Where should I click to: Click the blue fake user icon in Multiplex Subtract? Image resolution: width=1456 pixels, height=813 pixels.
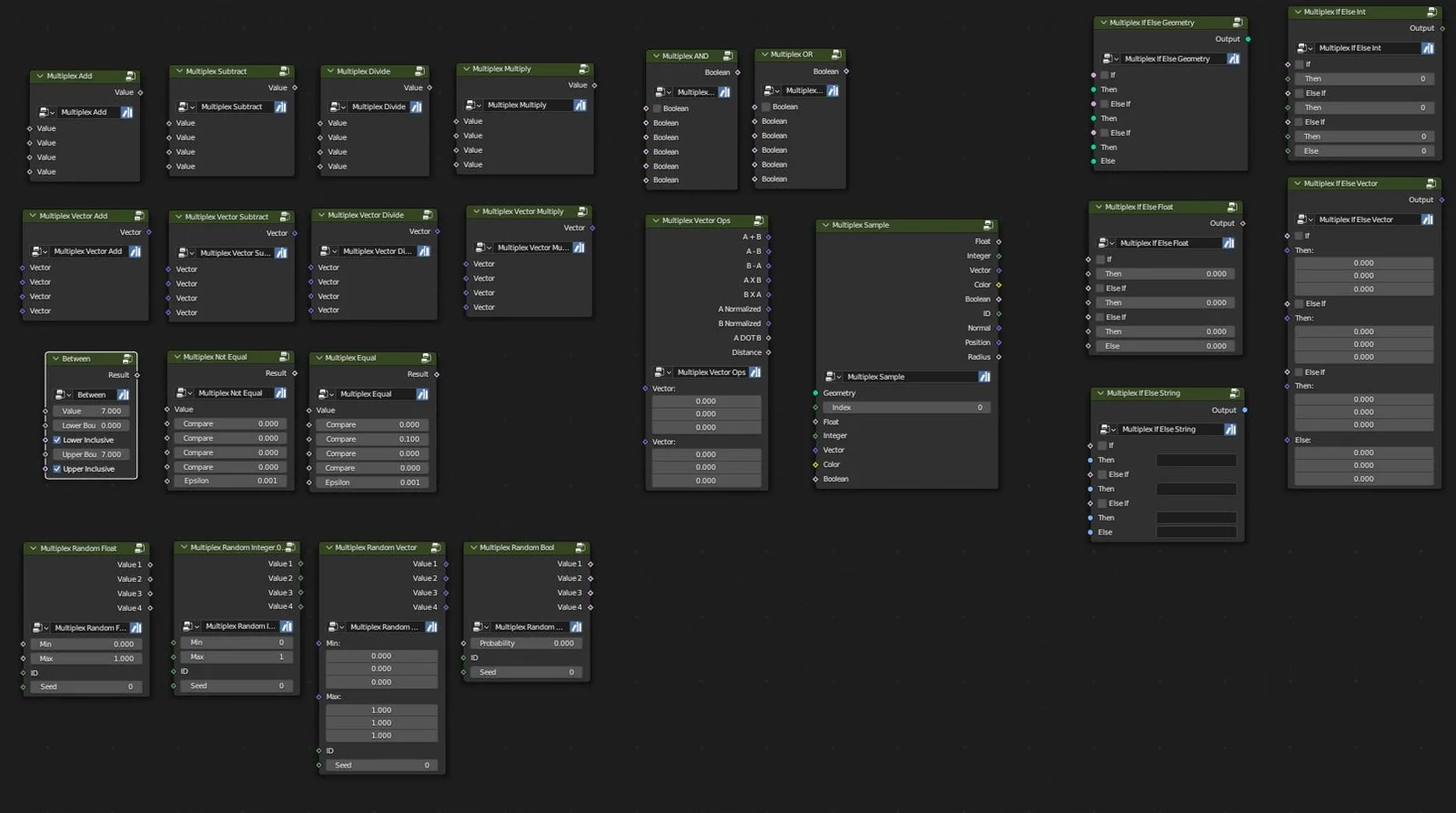[x=280, y=107]
